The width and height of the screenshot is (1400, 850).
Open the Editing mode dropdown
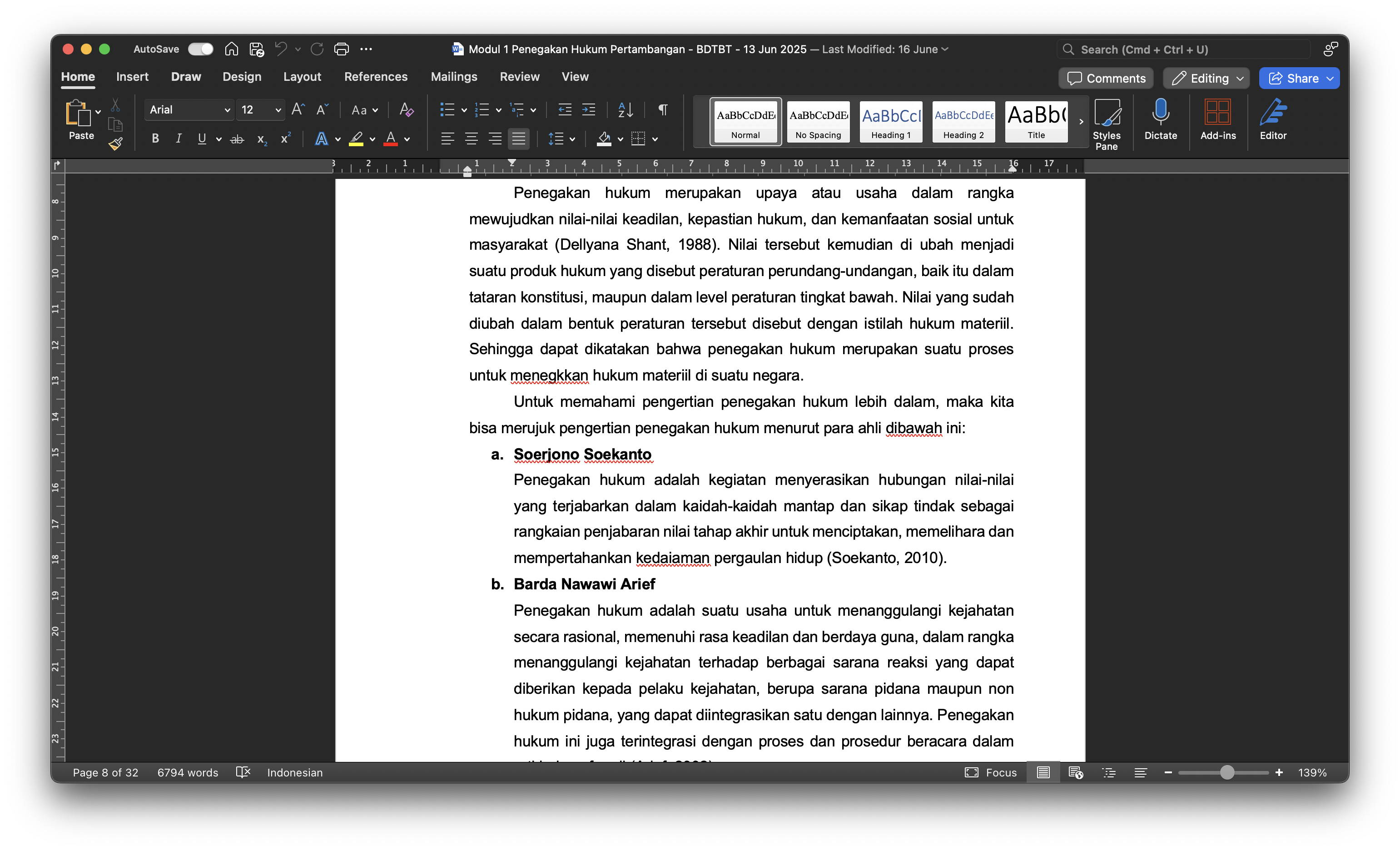click(x=1206, y=79)
